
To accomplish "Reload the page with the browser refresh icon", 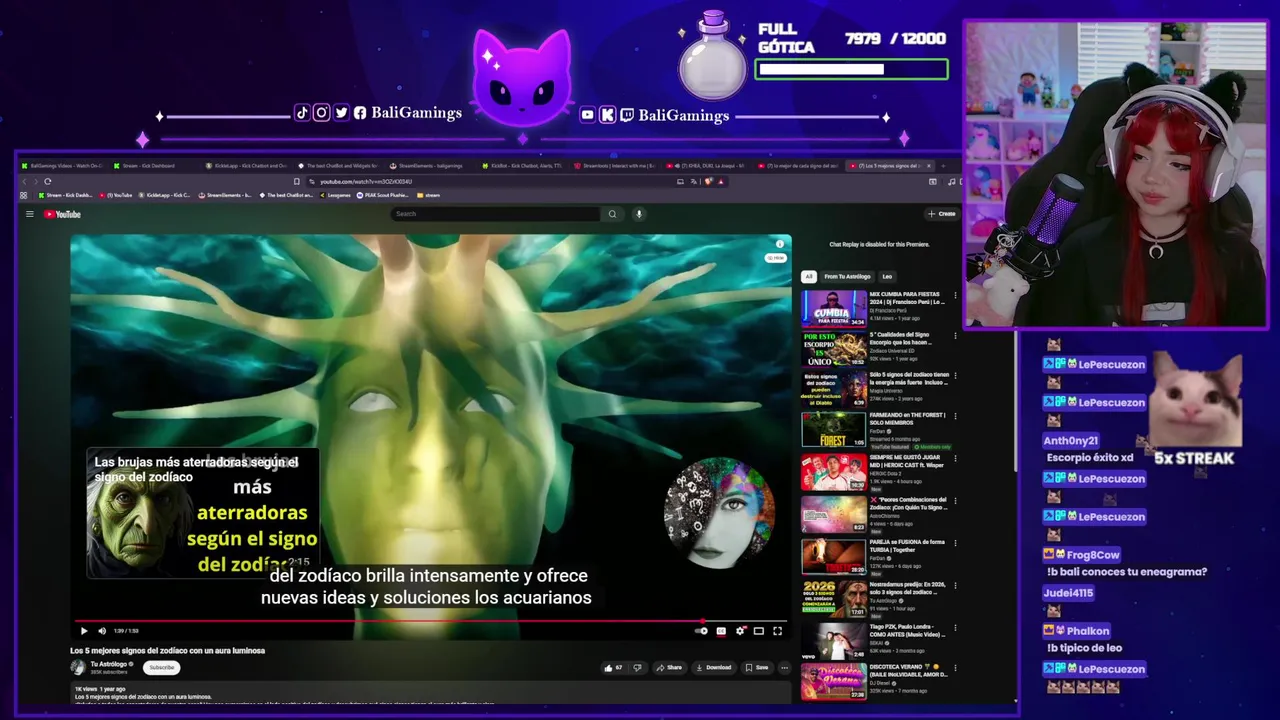I will (x=47, y=182).
